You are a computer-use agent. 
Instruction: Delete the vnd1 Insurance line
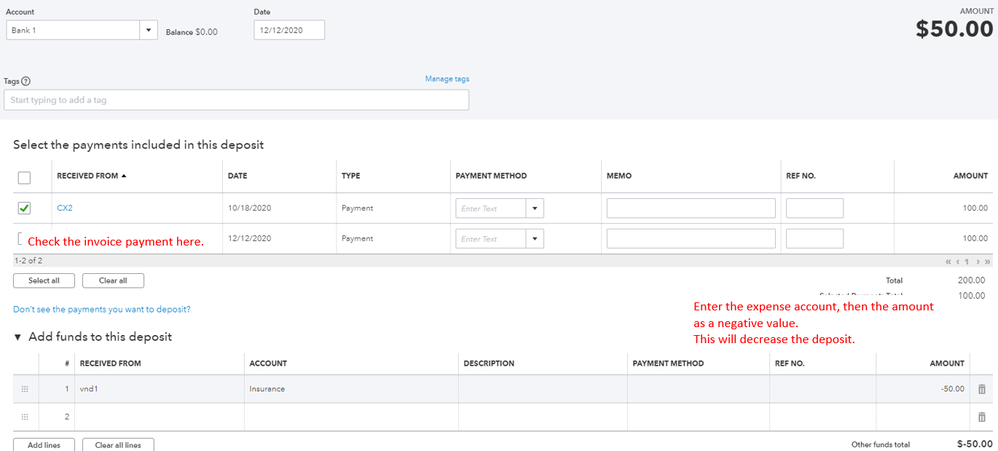coord(981,389)
